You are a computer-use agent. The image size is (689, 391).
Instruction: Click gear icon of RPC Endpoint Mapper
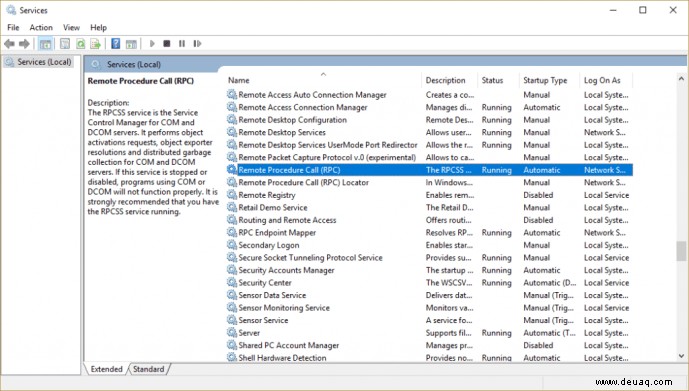232,232
